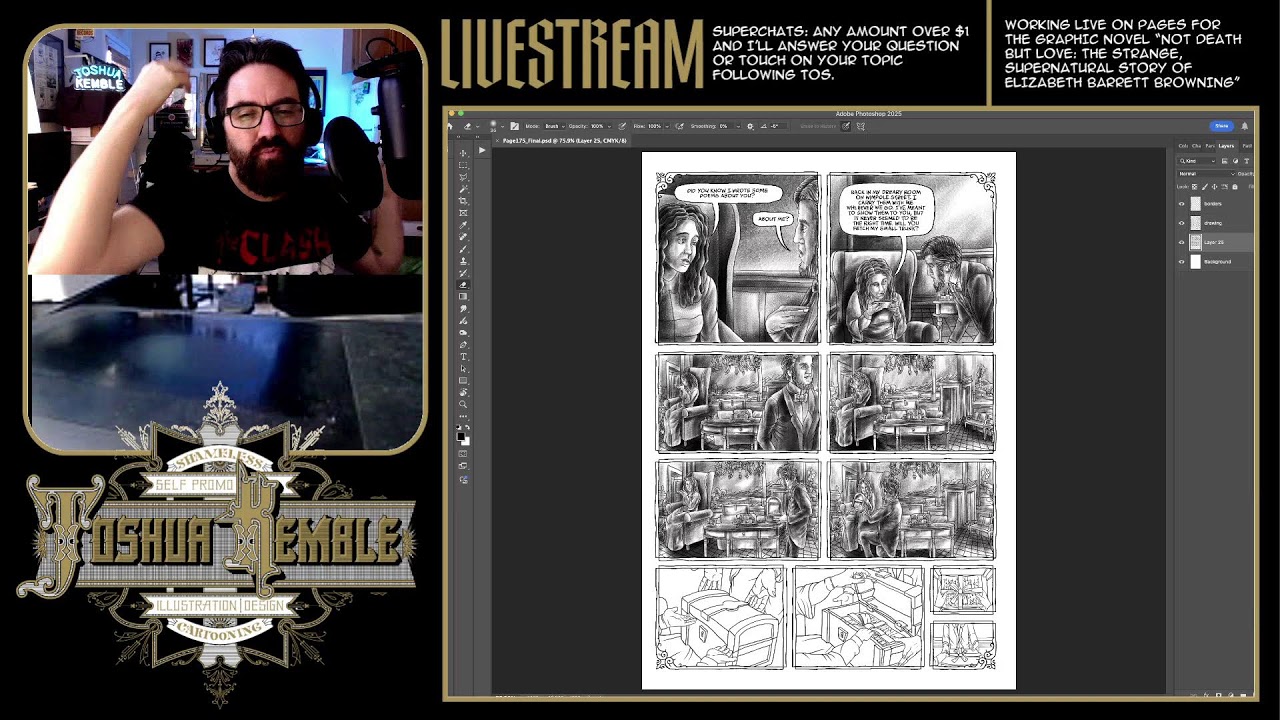Open the background color picker
This screenshot has width=1280, height=720.
(x=466, y=441)
